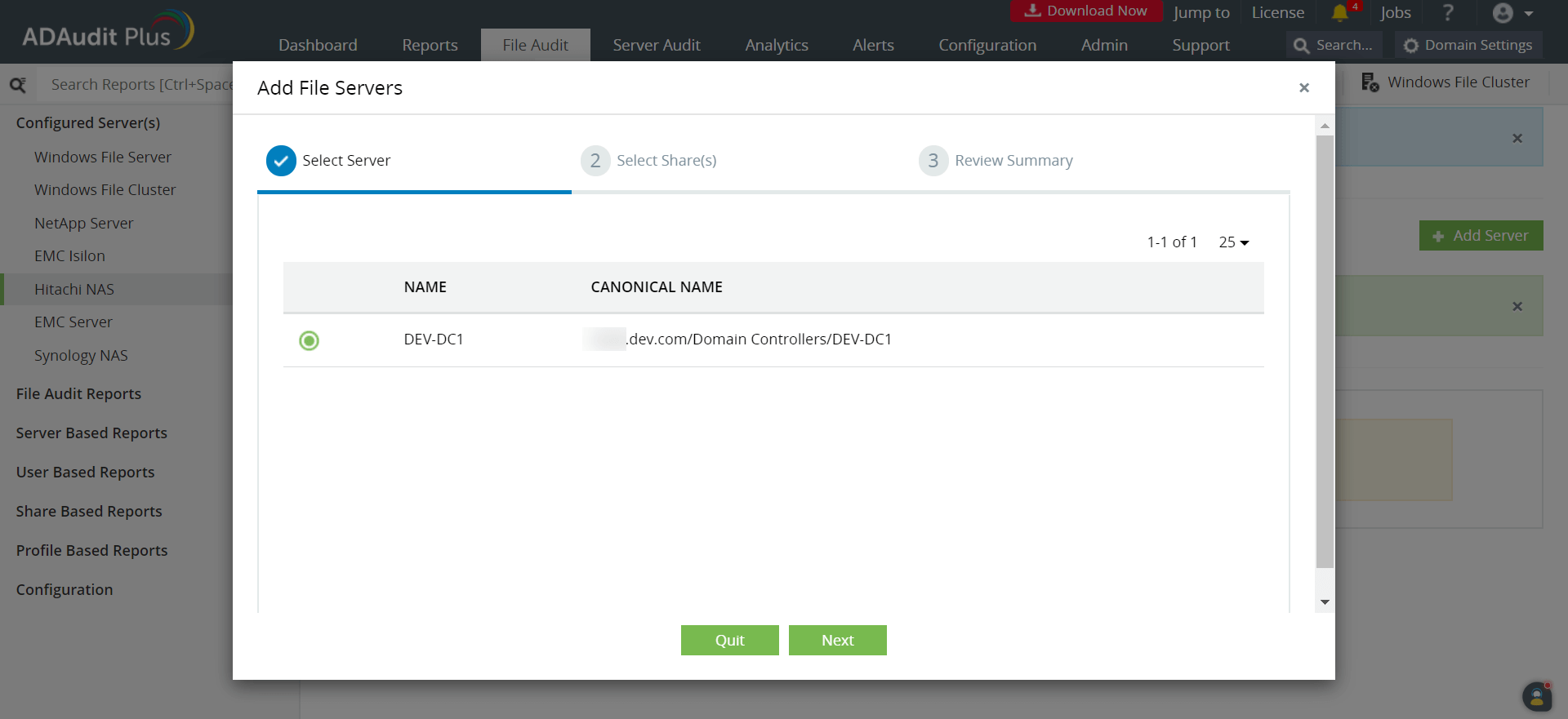Click the Add Server button
Viewport: 1568px width, 719px height.
1481,236
